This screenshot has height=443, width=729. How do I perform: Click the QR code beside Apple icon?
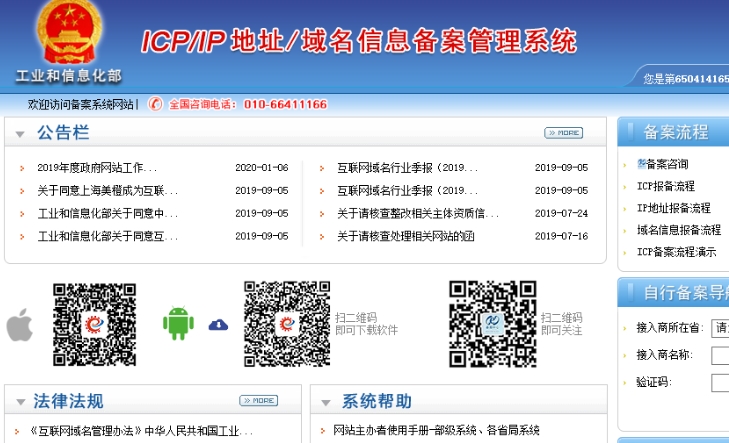tap(94, 324)
